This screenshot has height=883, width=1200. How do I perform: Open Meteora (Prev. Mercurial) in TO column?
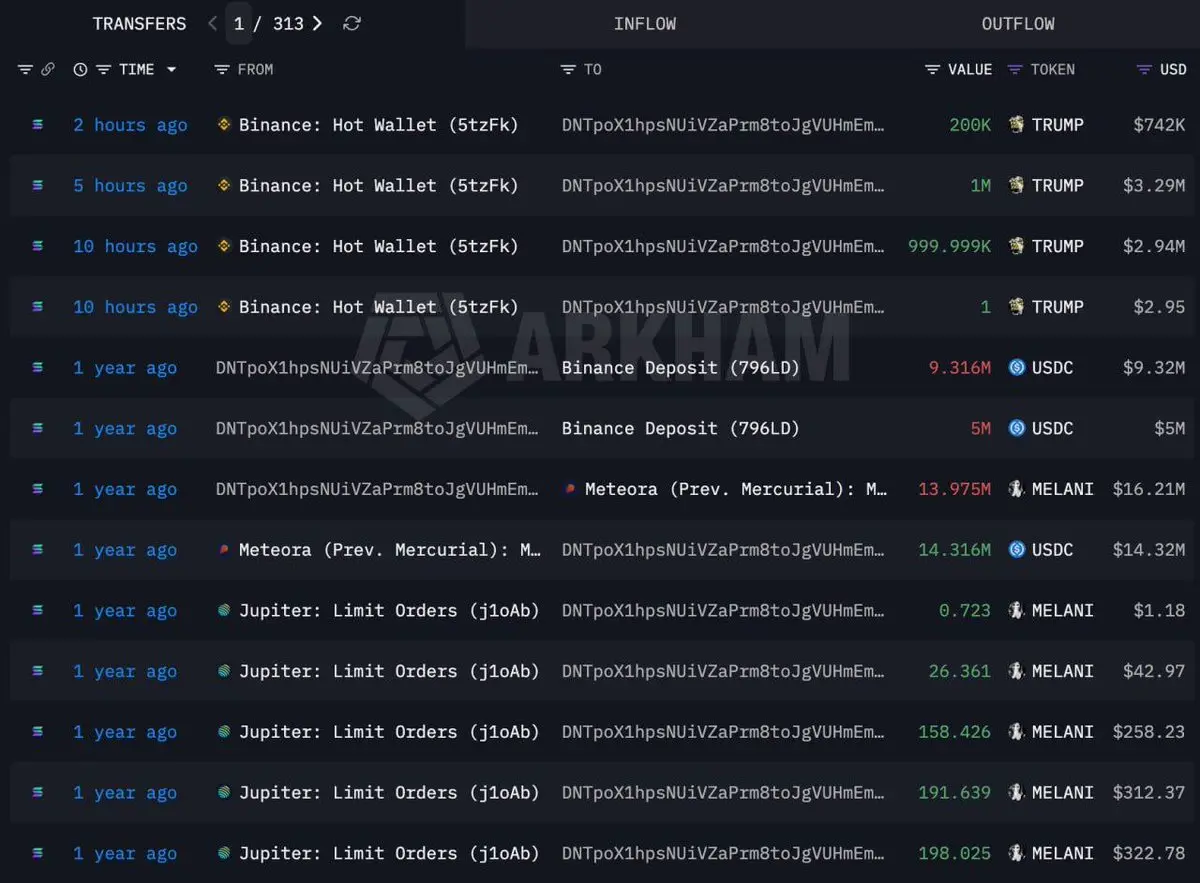[x=736, y=489]
